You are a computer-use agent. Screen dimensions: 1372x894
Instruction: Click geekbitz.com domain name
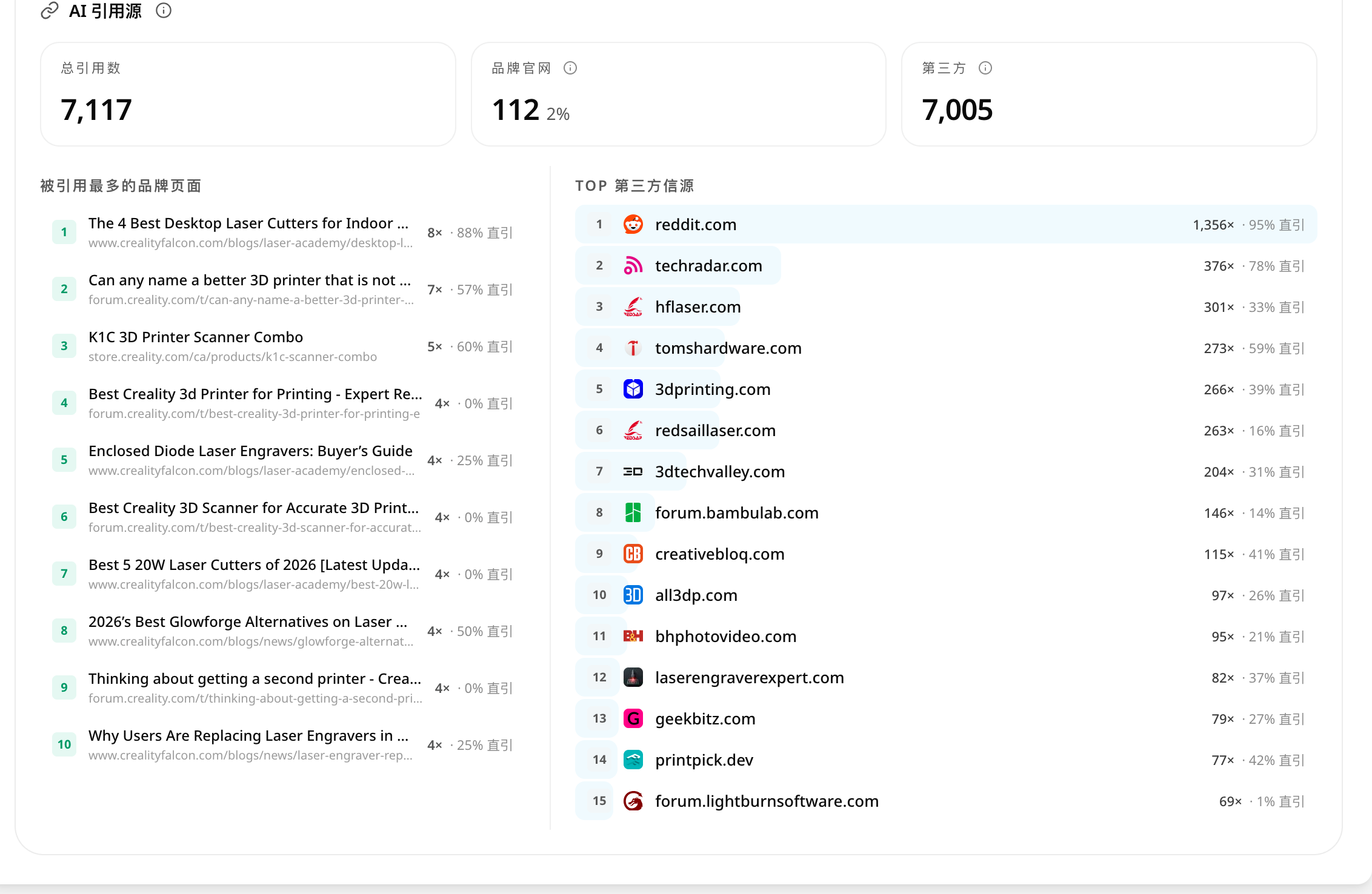705,719
